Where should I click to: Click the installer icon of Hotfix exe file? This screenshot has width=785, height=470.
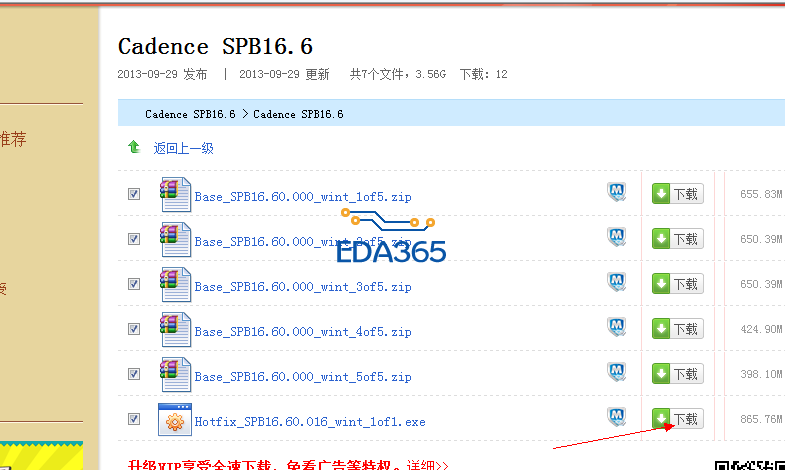coord(175,419)
